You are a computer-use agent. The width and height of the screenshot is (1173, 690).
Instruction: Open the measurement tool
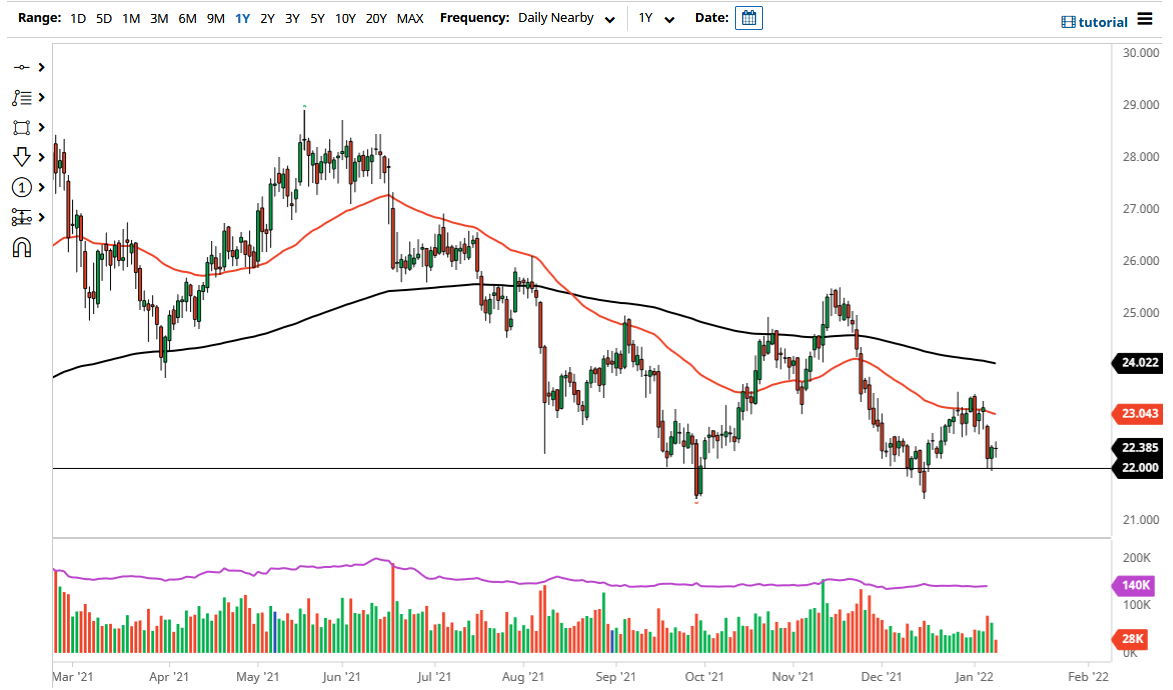20,217
